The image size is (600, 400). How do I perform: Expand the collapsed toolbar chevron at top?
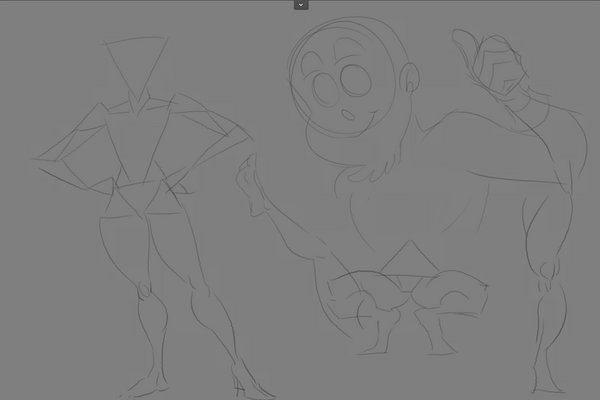coord(301,5)
